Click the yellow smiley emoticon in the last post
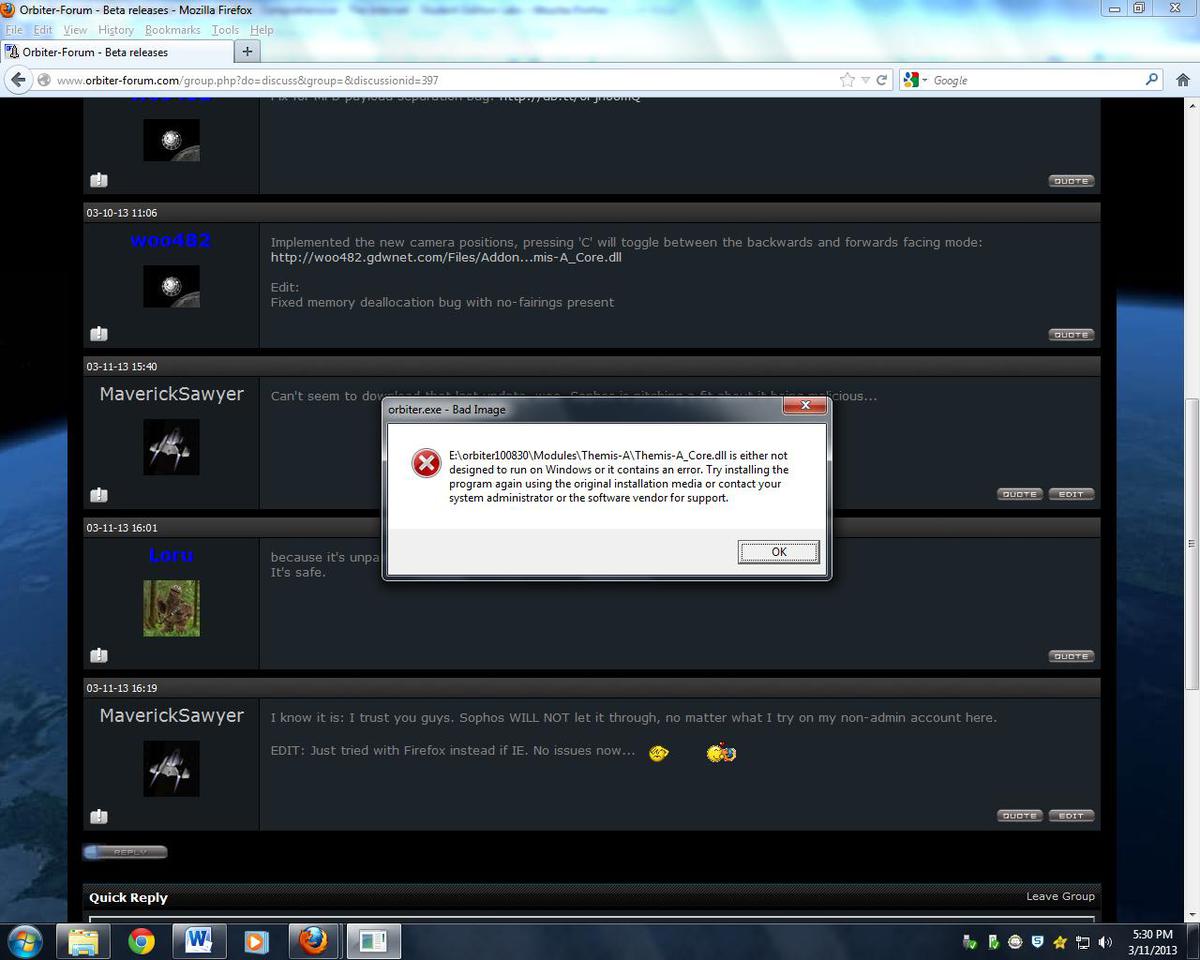Image resolution: width=1200 pixels, height=960 pixels. (x=658, y=753)
